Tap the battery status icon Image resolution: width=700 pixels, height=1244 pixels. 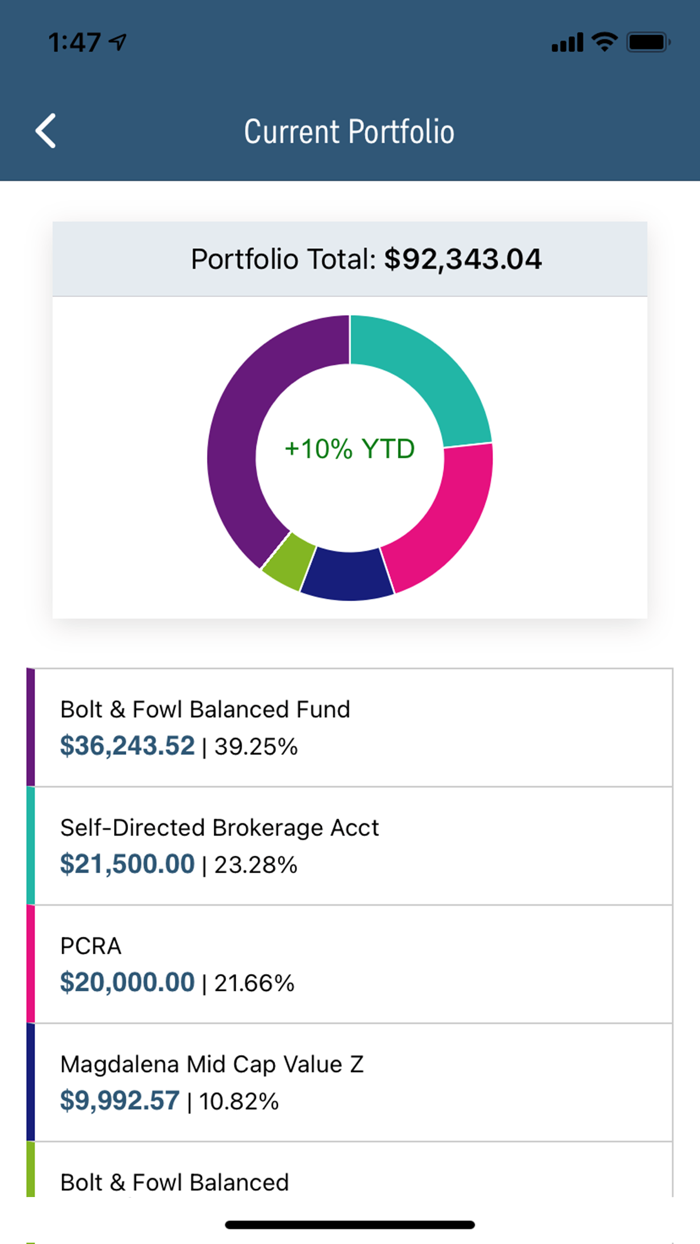[x=649, y=42]
